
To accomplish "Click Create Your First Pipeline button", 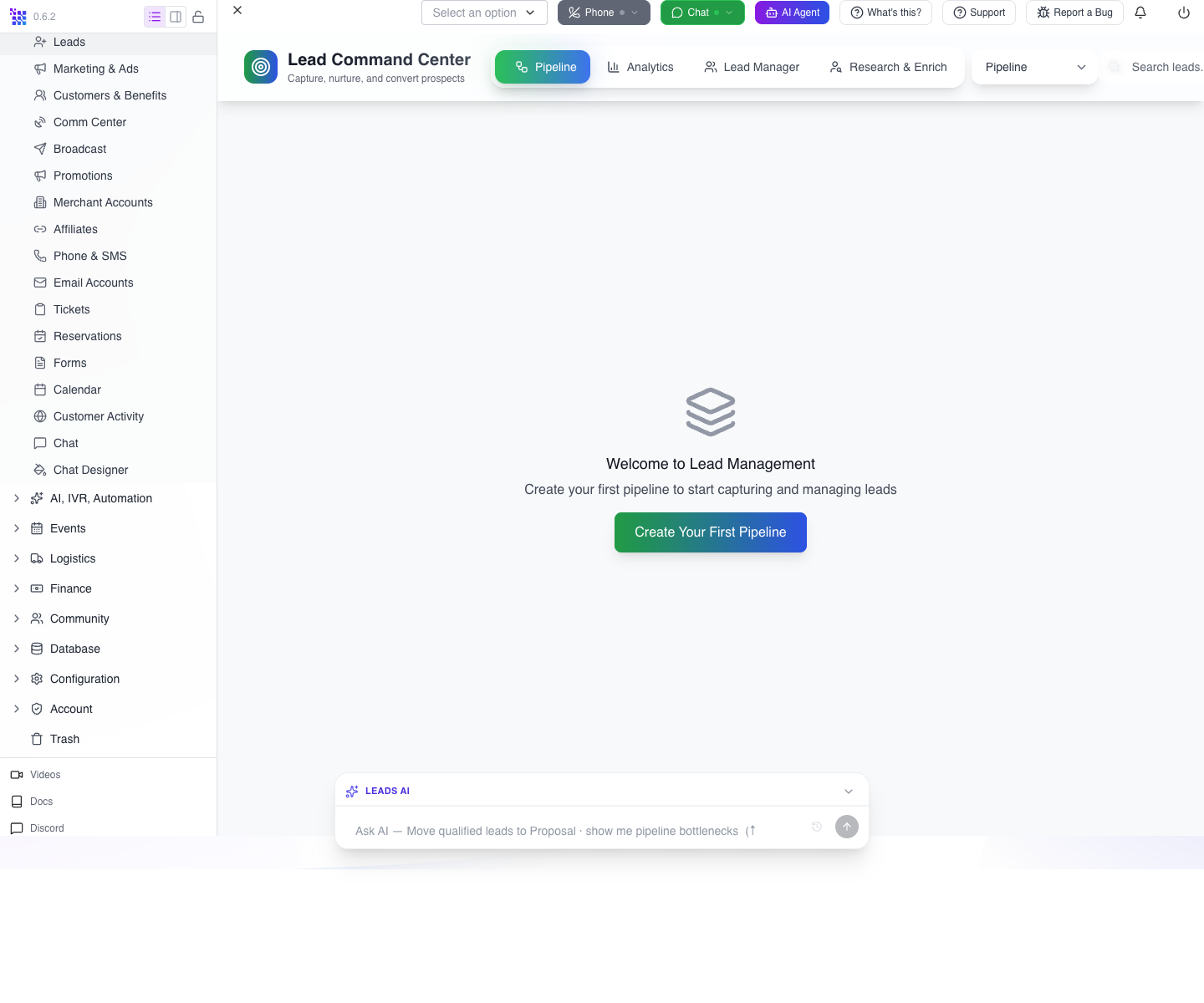I will point(711,532).
